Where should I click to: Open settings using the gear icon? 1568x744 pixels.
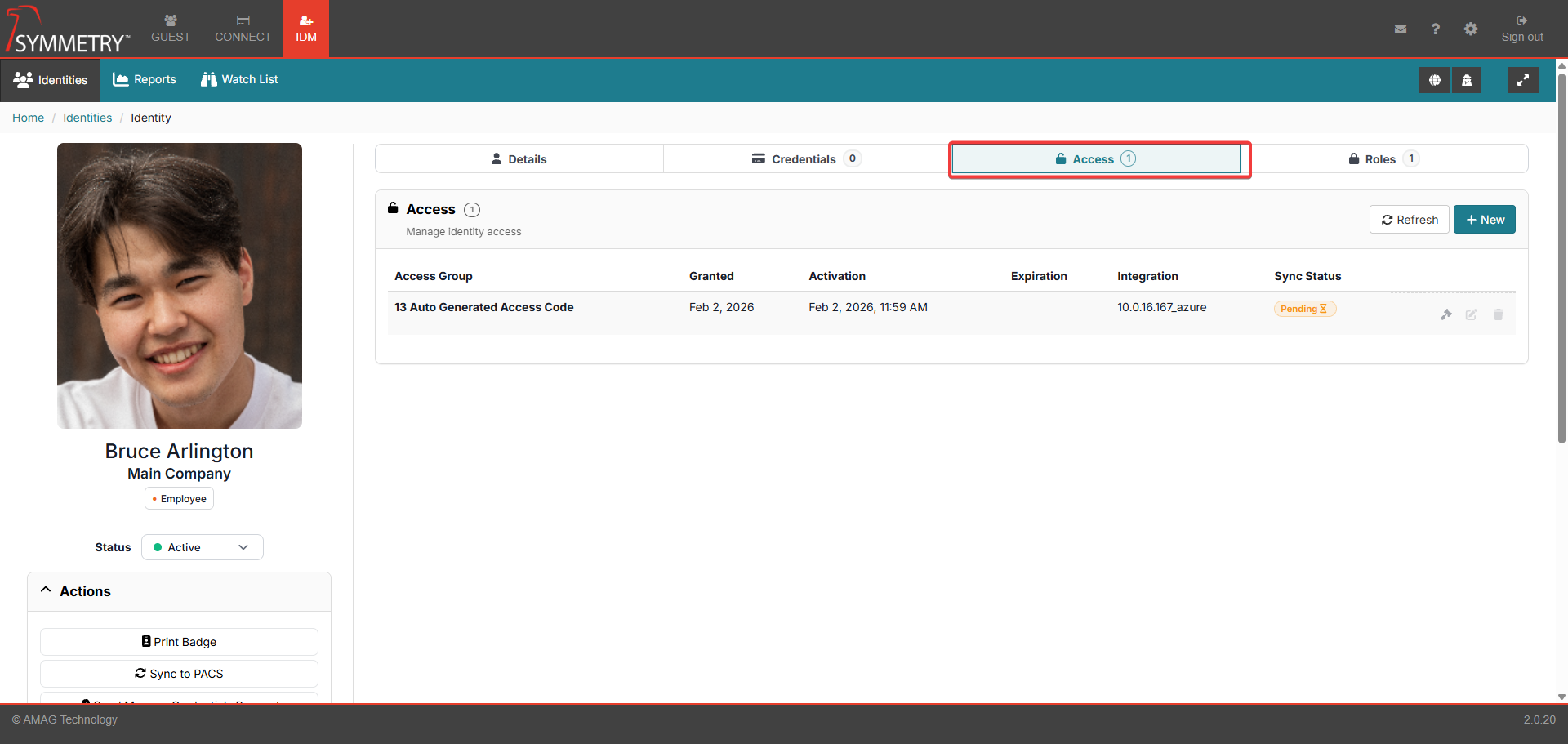1471,29
